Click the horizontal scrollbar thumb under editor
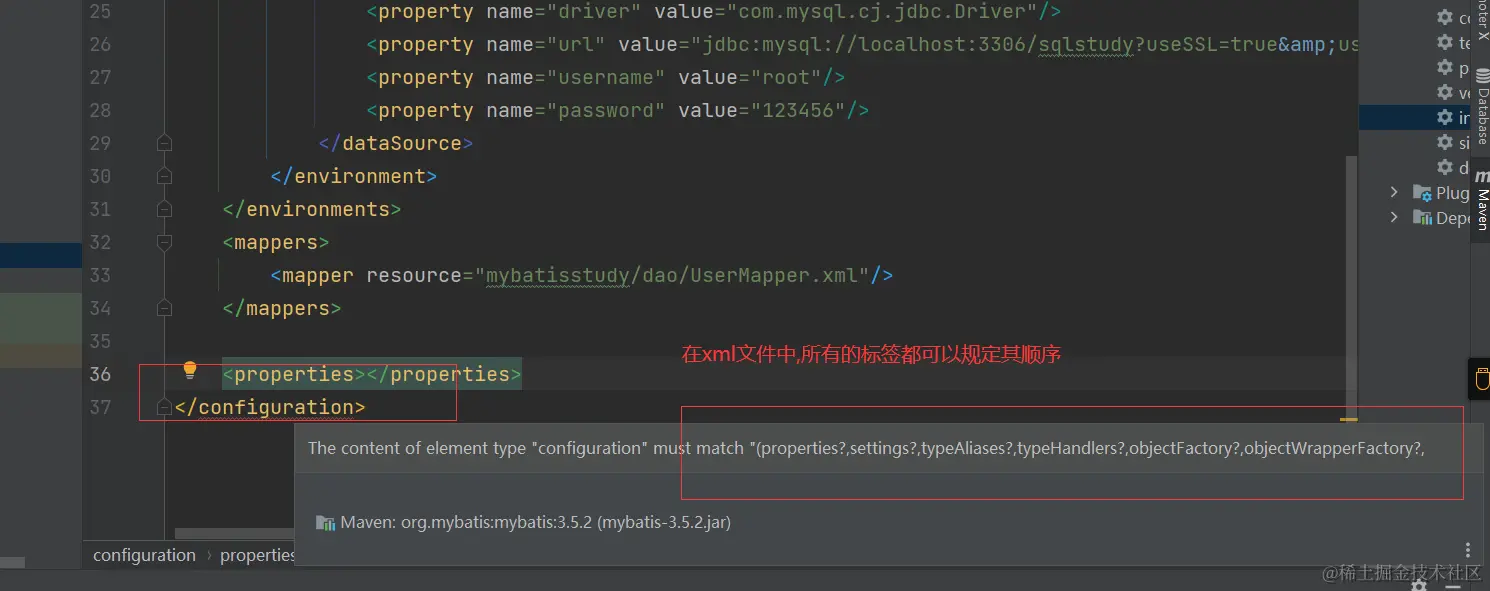 (234, 534)
